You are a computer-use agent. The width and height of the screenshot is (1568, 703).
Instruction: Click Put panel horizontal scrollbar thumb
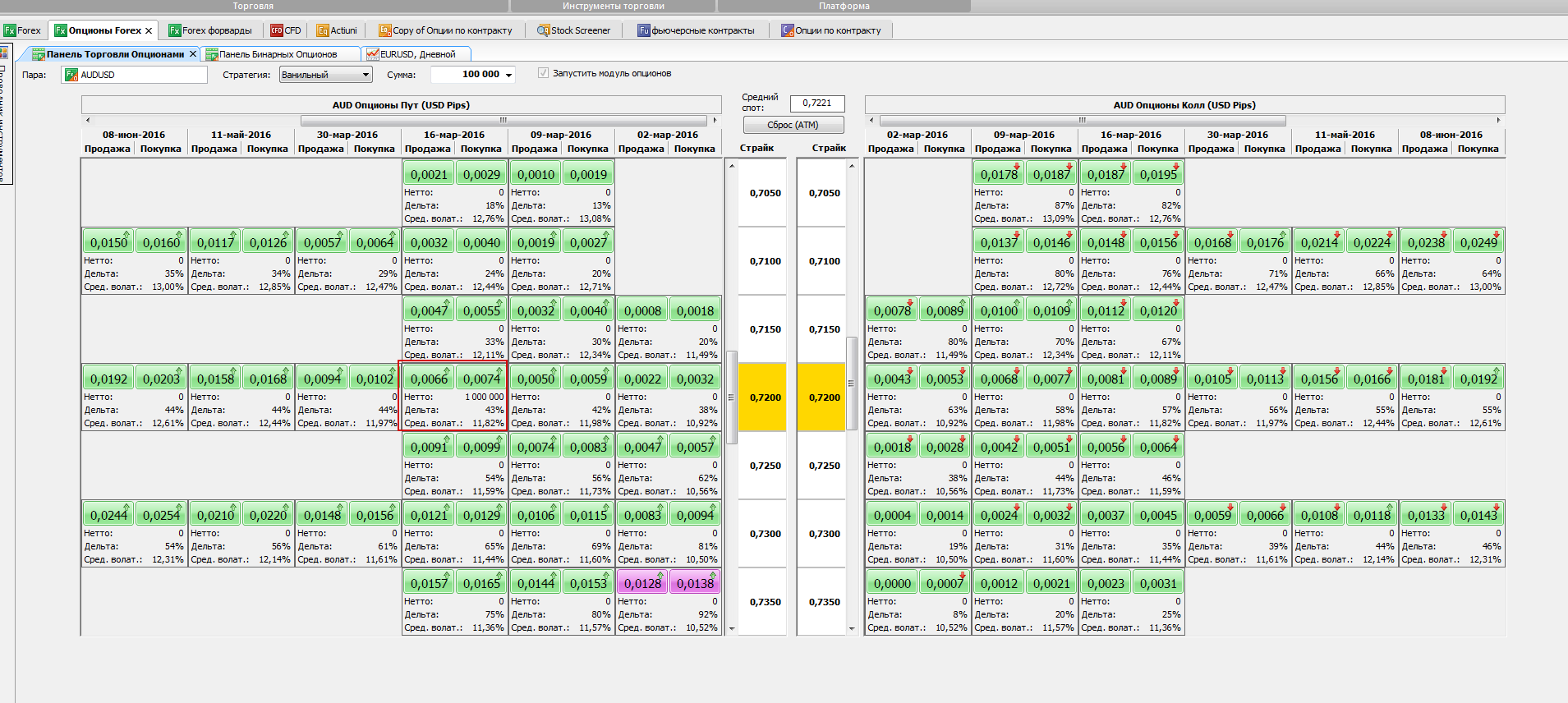click(x=504, y=121)
